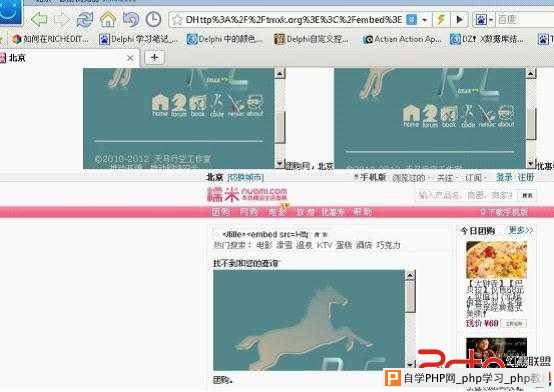Open the Delphi 中的颜色 bookmark
Screen dimensions: 554x392
pyautogui.click(x=225, y=39)
